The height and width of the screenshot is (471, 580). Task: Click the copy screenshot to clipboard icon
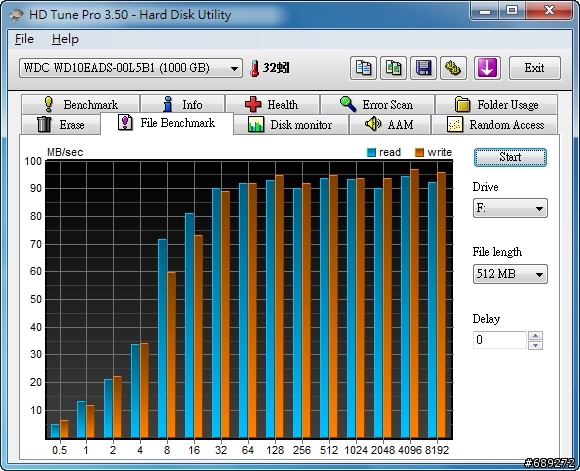click(x=393, y=68)
